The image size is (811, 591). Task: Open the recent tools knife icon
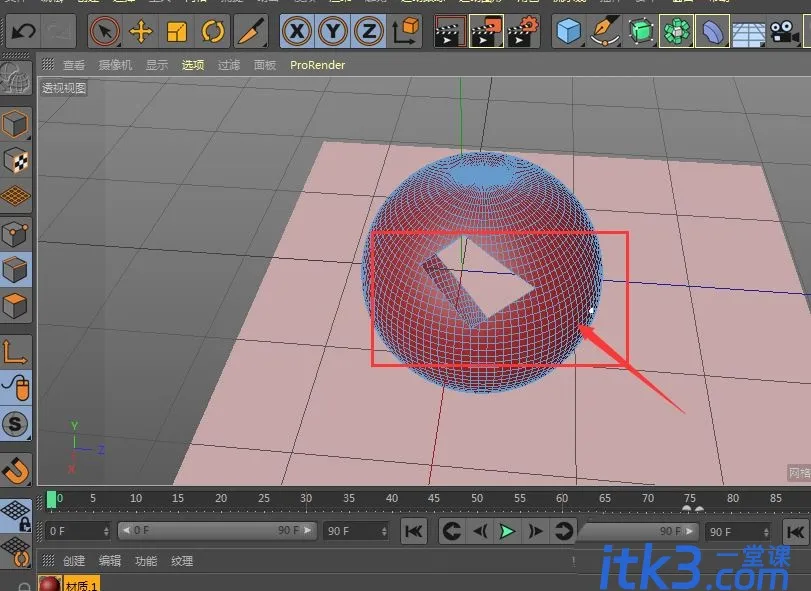(x=251, y=32)
